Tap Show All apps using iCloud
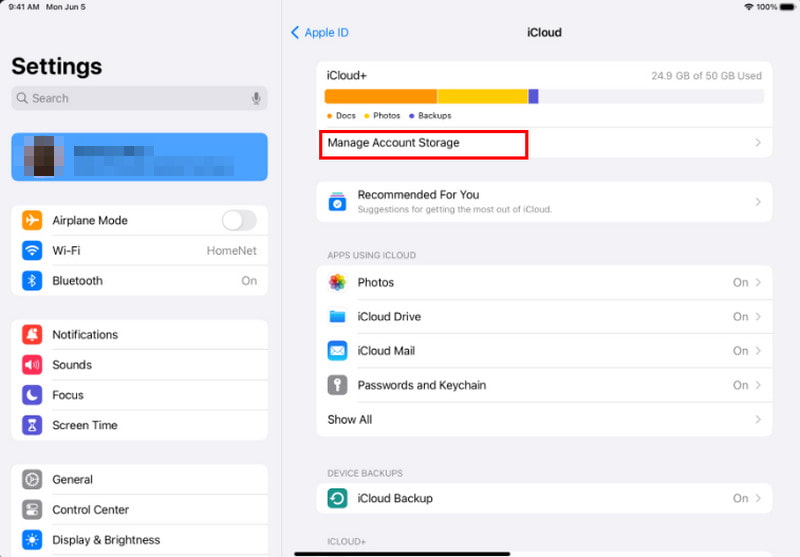800x557 pixels. tap(544, 419)
